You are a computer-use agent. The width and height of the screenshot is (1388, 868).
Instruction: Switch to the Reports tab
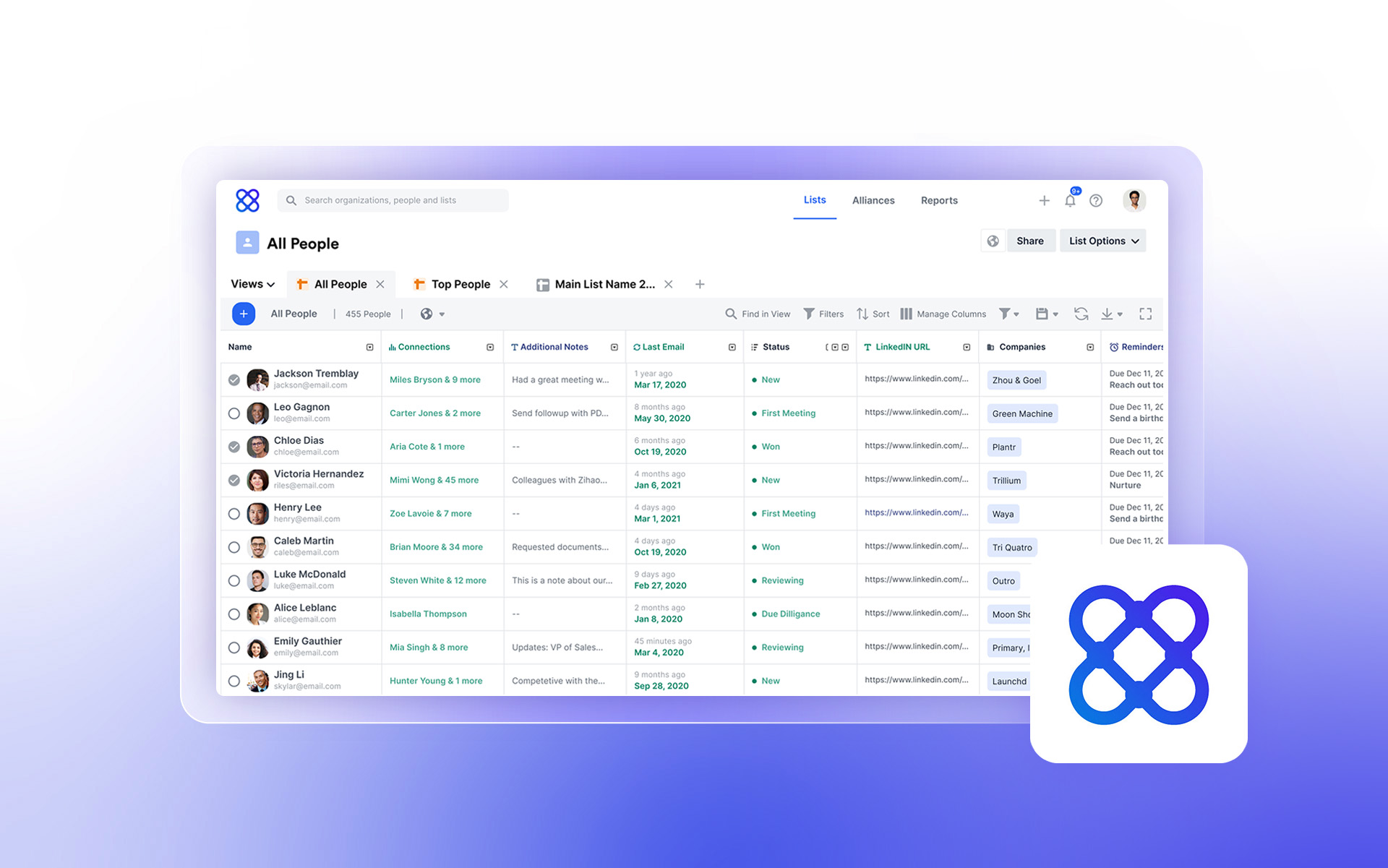coord(939,201)
